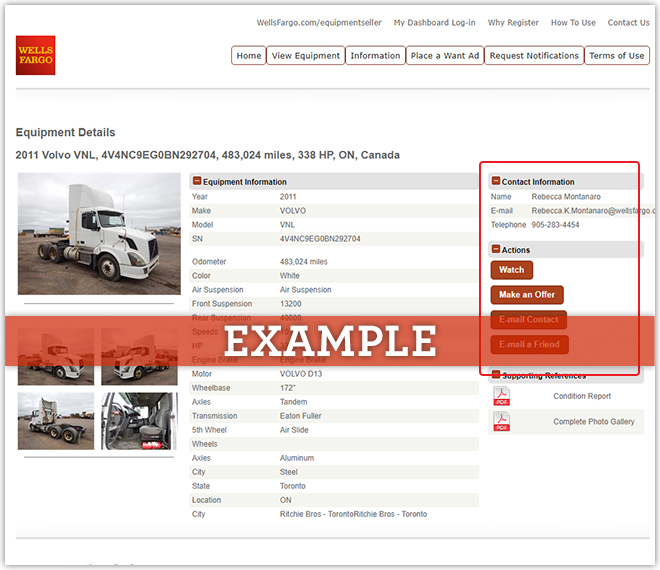Click the SN value 4V4NC9EG0BN292704
Image resolution: width=660 pixels, height=570 pixels.
[320, 239]
